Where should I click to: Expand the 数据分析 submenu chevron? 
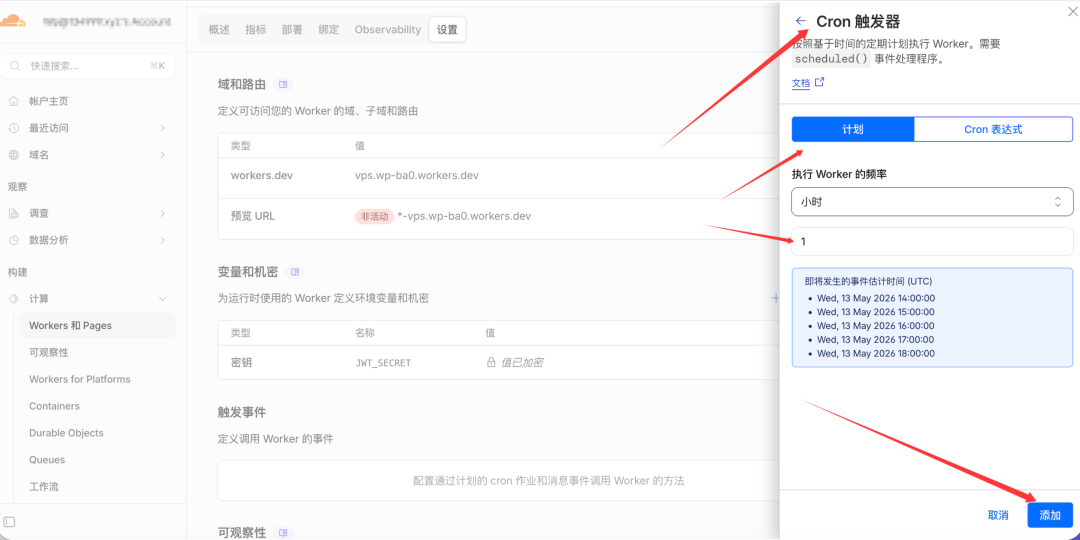pos(163,240)
